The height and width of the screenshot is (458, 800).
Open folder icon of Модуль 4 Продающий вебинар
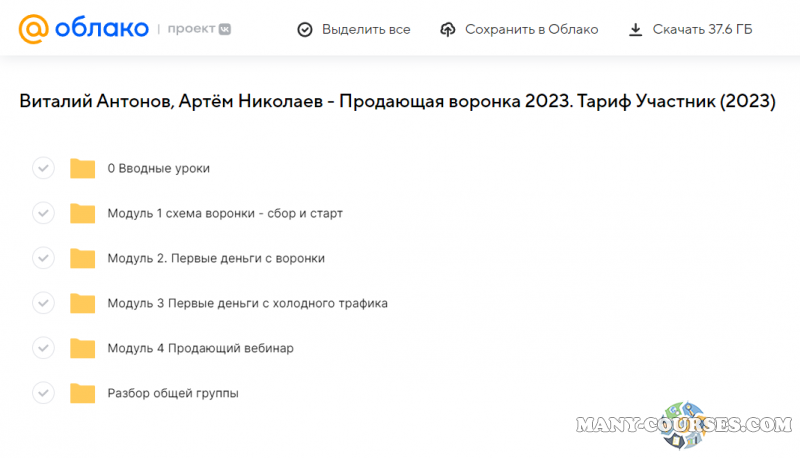point(82,348)
